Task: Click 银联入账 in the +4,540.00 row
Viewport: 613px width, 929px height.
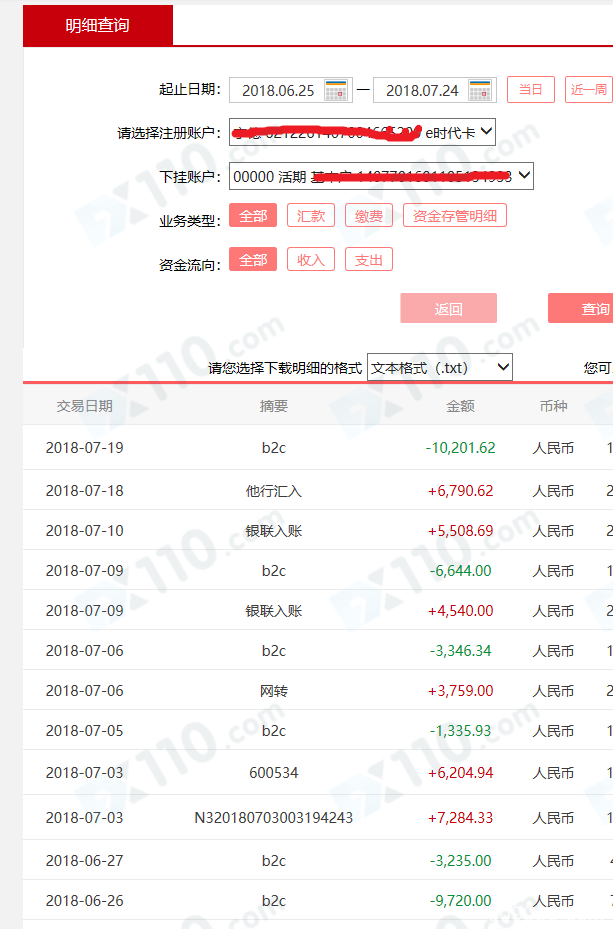Action: click(274, 610)
